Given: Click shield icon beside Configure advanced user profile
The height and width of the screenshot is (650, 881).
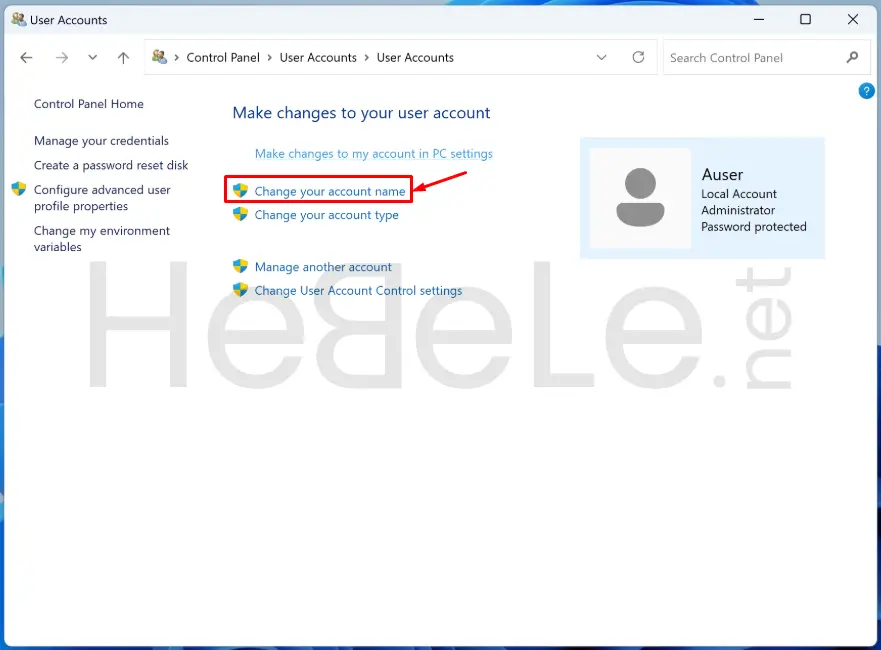Looking at the screenshot, I should (19, 189).
